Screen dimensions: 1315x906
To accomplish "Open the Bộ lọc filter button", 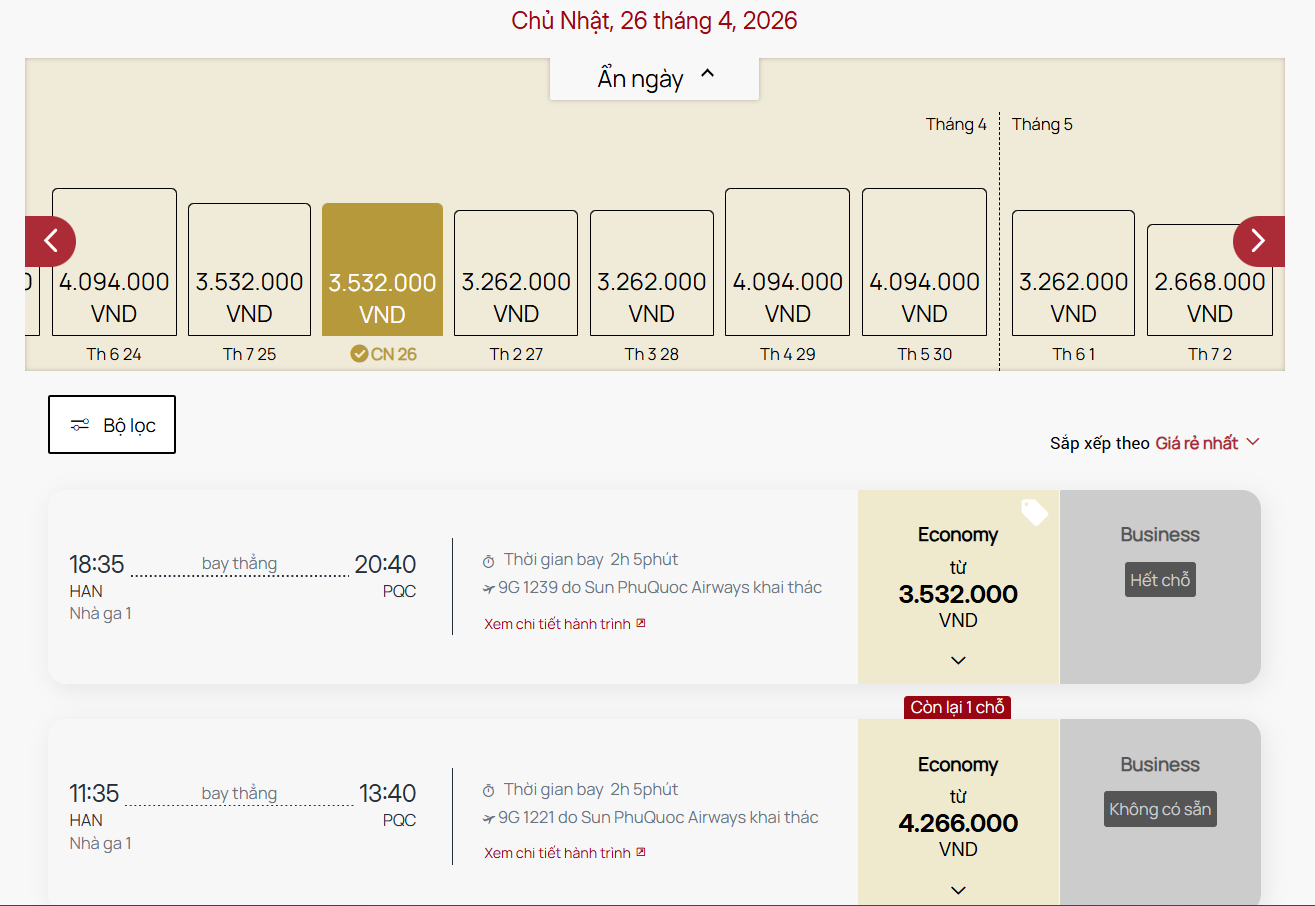I will pos(112,425).
